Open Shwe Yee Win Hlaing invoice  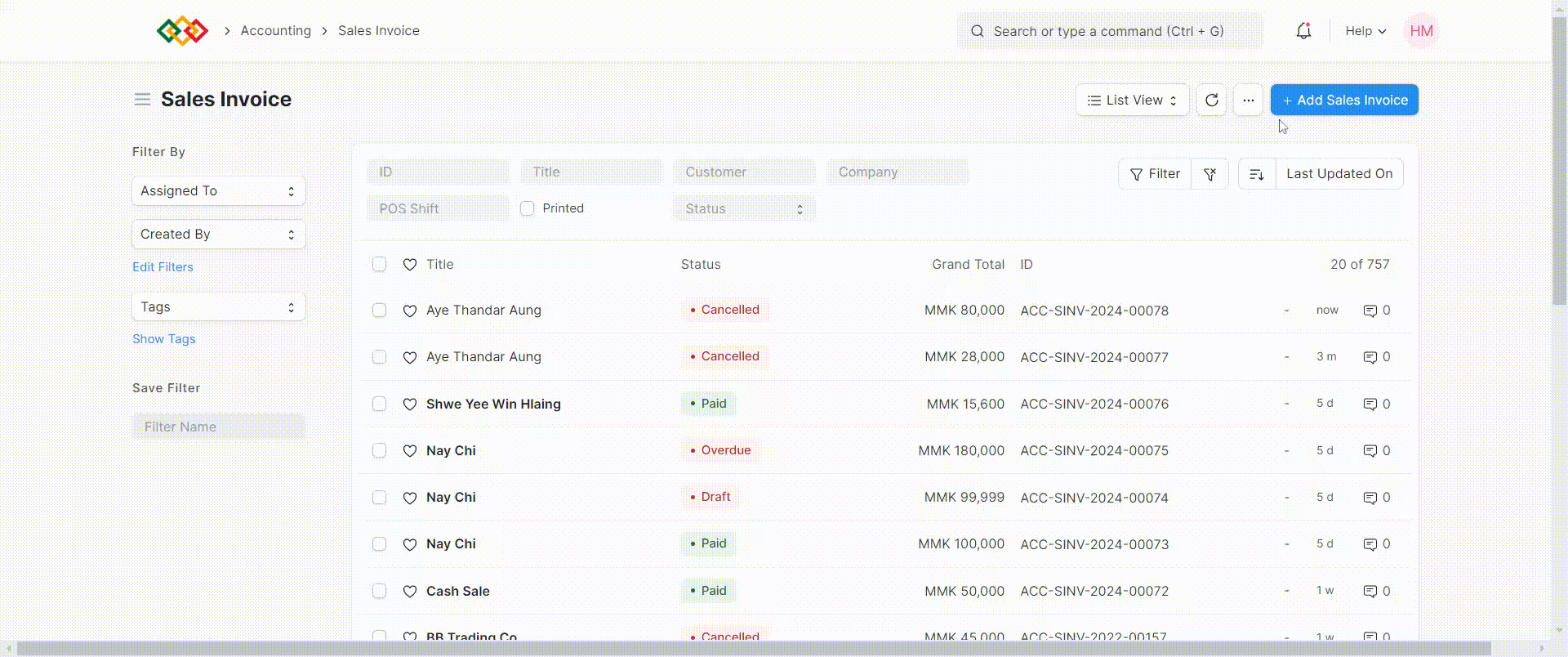tap(493, 404)
